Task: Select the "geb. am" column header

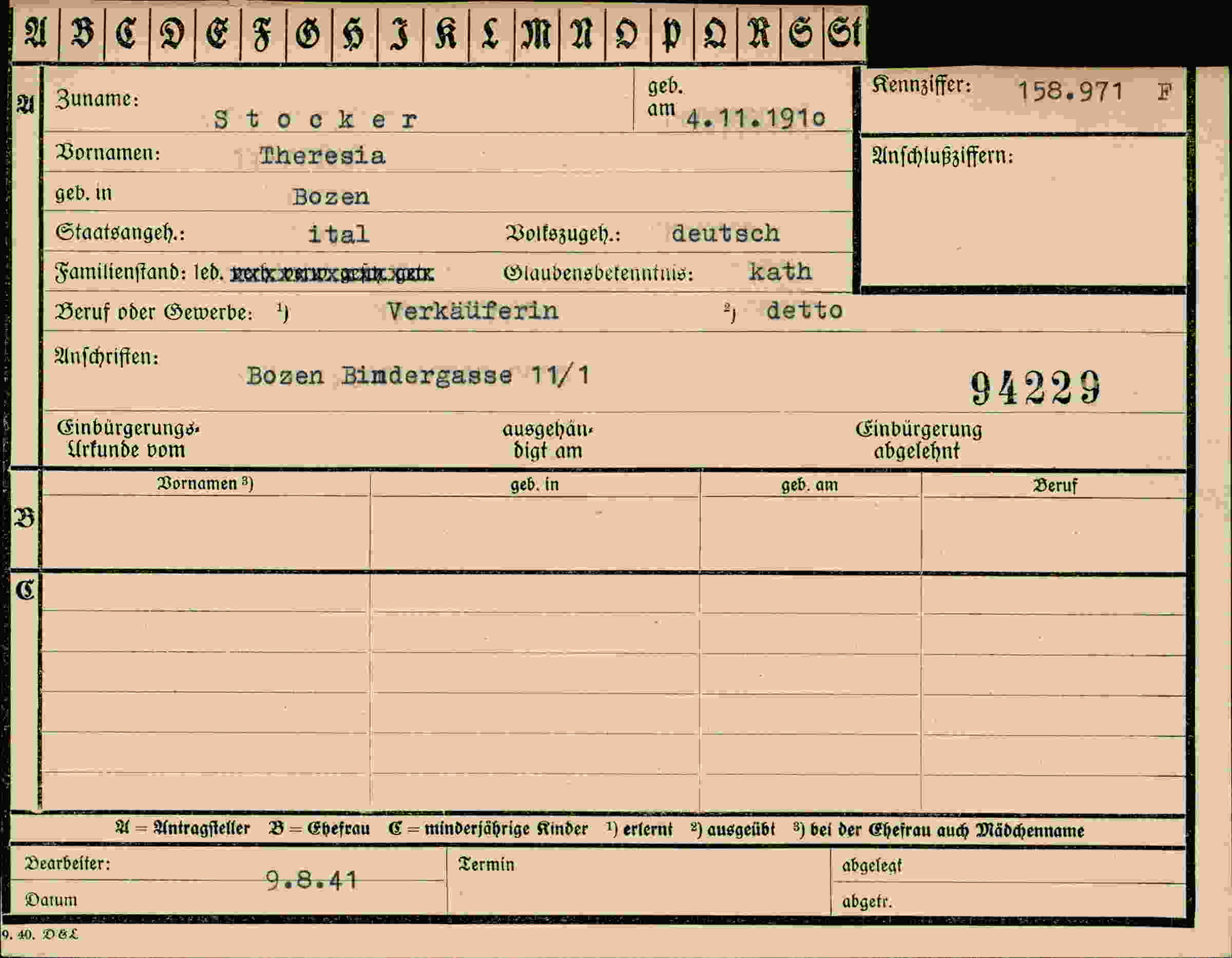Action: point(810,485)
